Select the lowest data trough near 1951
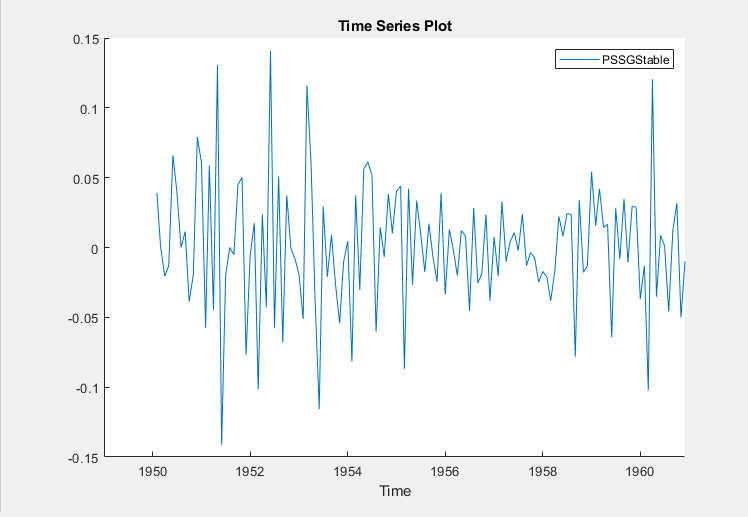The height and width of the screenshot is (517, 748). (221, 443)
